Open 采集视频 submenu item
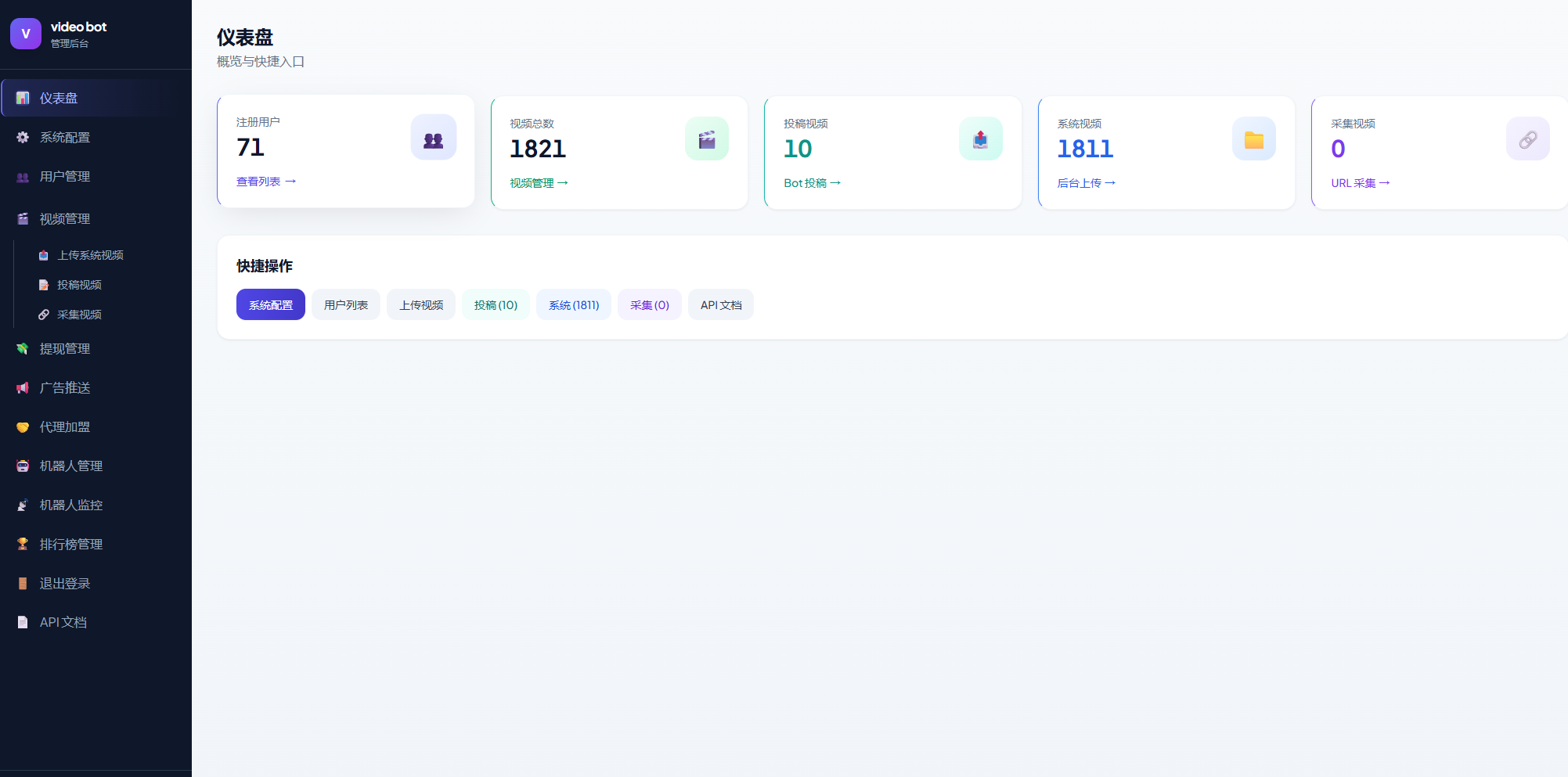Screen dimensions: 1568x777 coord(79,315)
